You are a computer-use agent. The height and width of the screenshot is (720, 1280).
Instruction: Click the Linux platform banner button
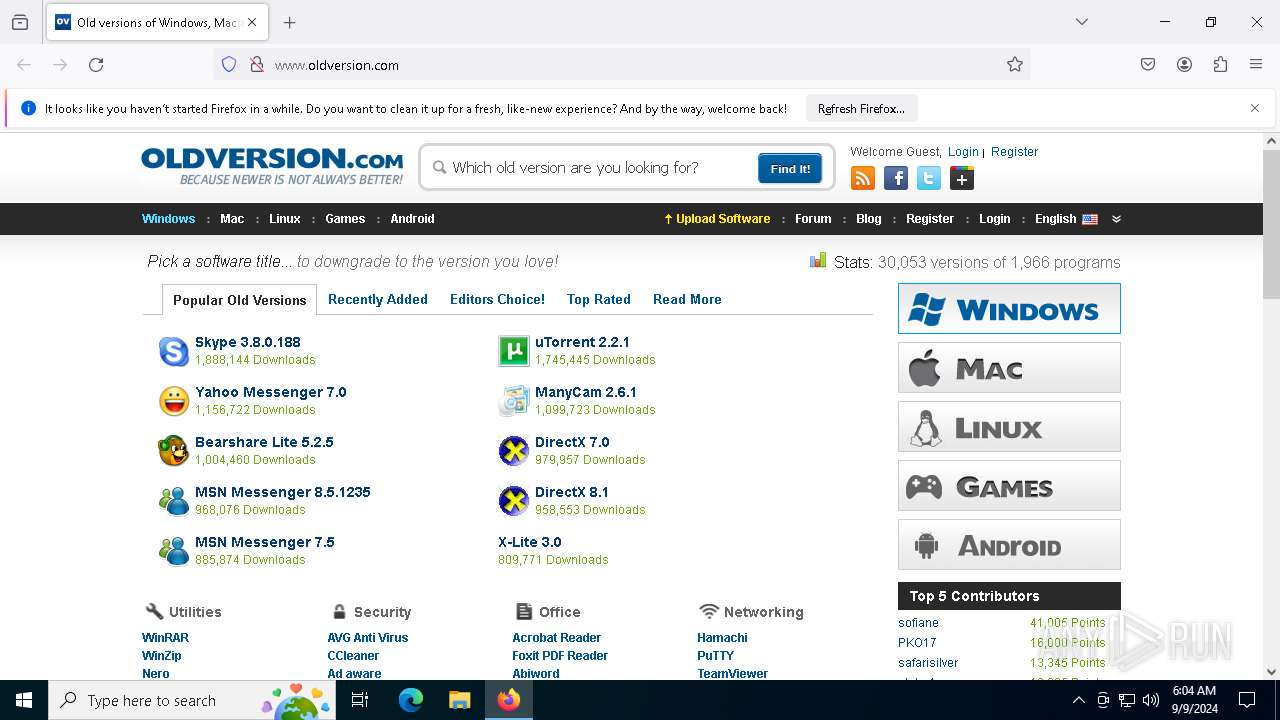(1009, 427)
